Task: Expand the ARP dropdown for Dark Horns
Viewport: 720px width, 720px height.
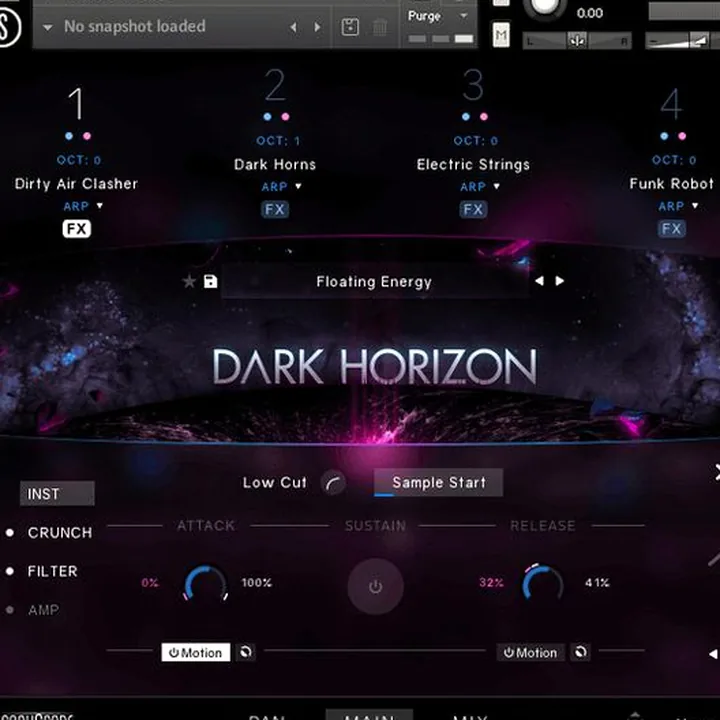Action: coord(298,186)
